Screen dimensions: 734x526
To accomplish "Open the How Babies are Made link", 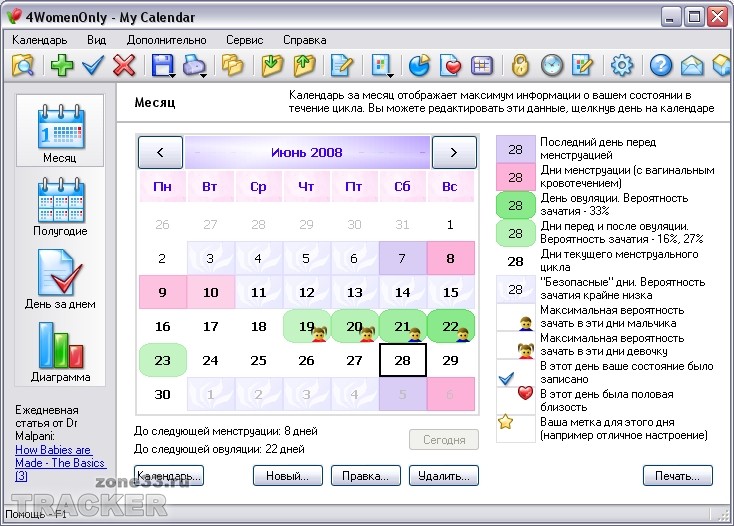I will (60, 463).
